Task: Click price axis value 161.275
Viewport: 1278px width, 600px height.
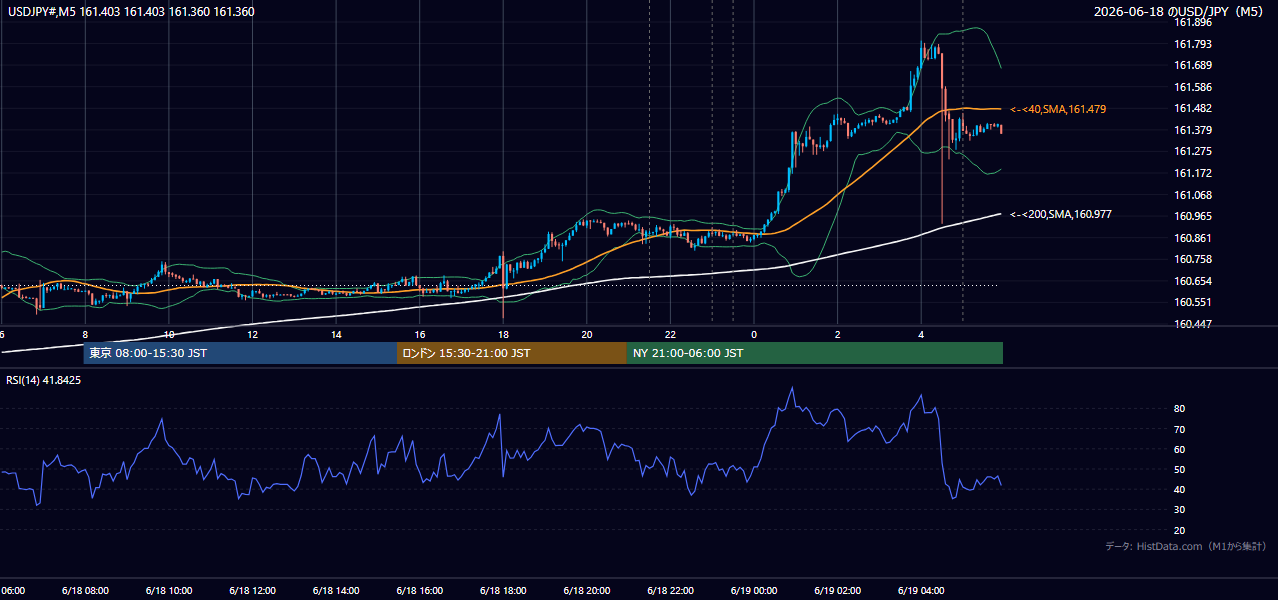Action: [x=1192, y=151]
